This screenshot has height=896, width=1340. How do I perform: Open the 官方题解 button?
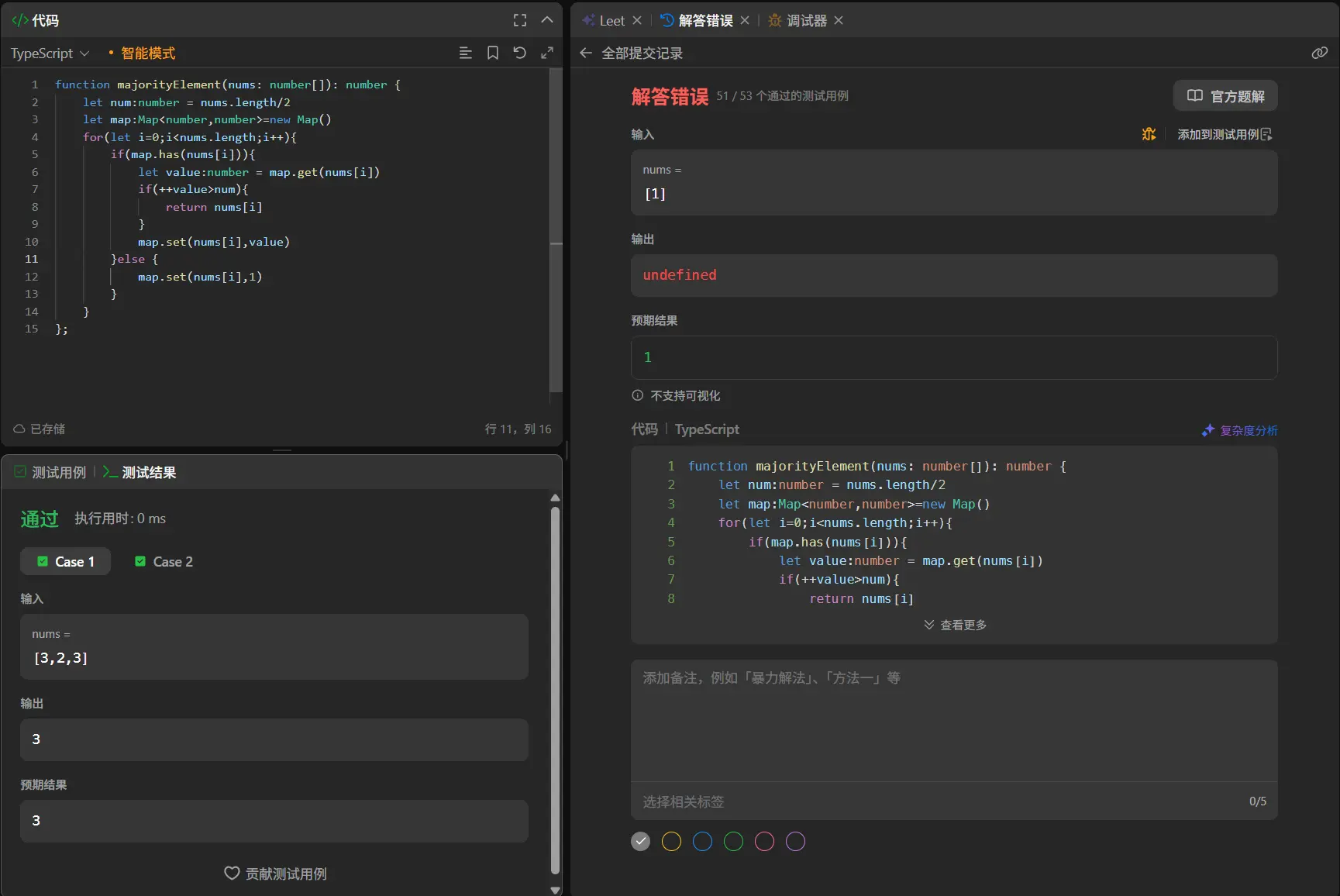coord(1225,96)
